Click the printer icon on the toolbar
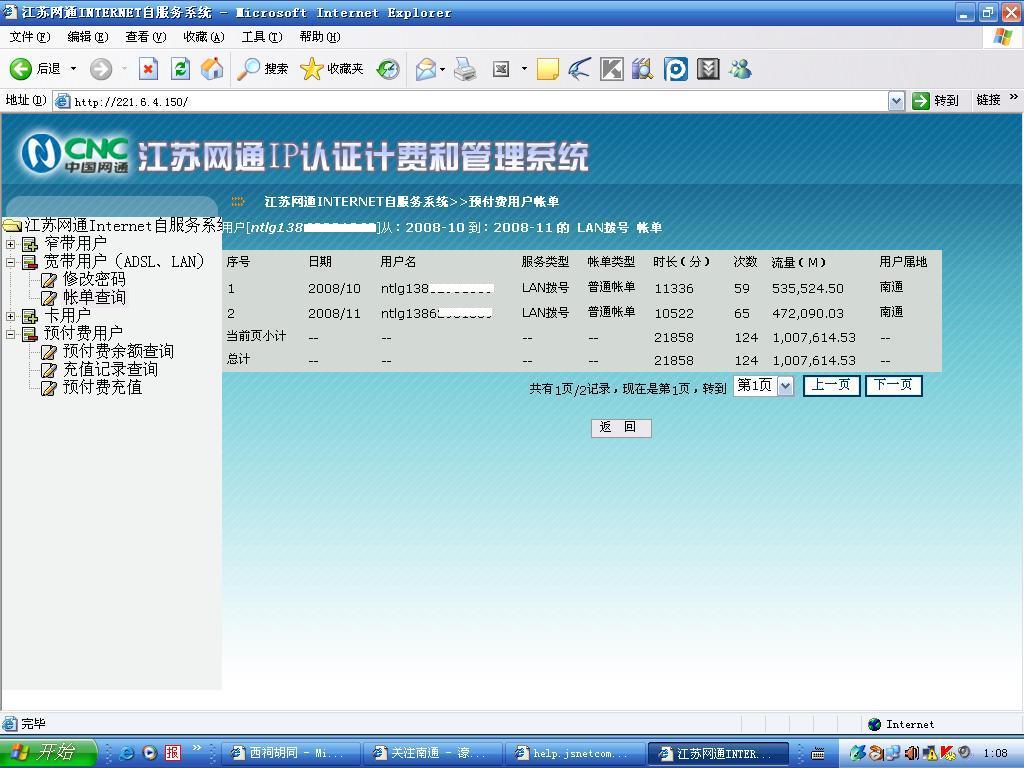Screen dimensions: 1024x768 pos(463,69)
